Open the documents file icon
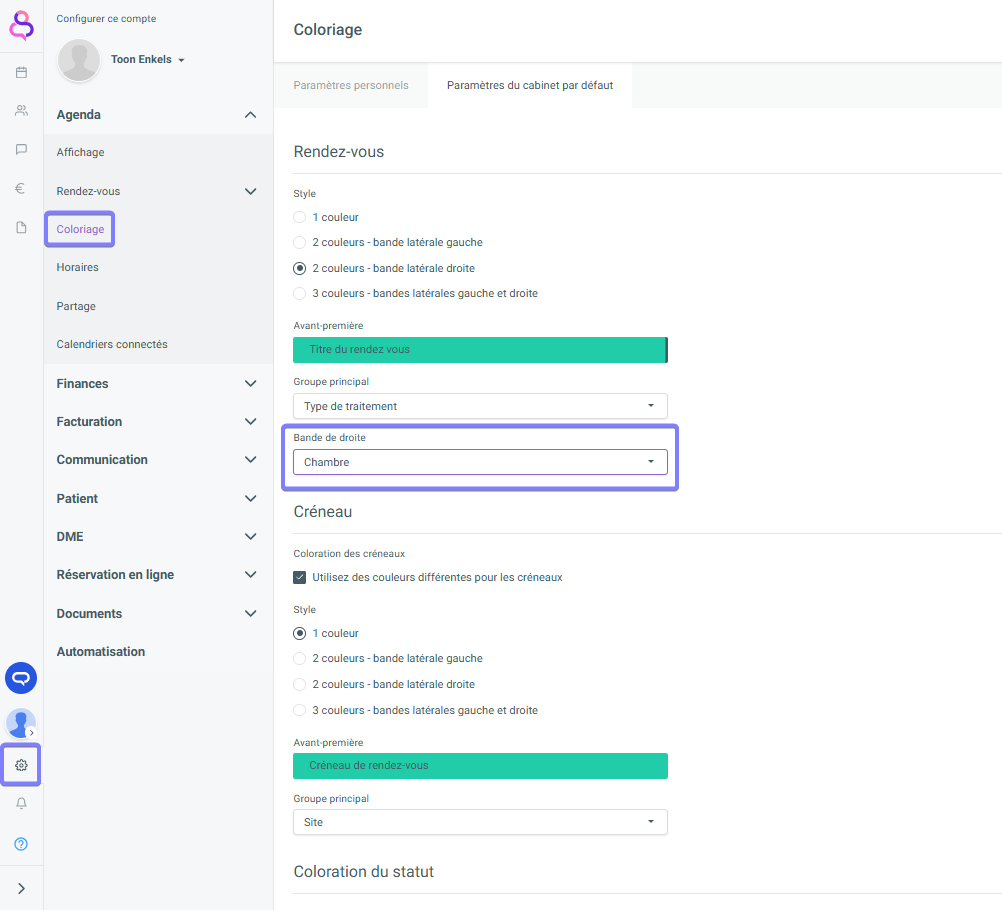This screenshot has height=910, width=1002. 21,227
